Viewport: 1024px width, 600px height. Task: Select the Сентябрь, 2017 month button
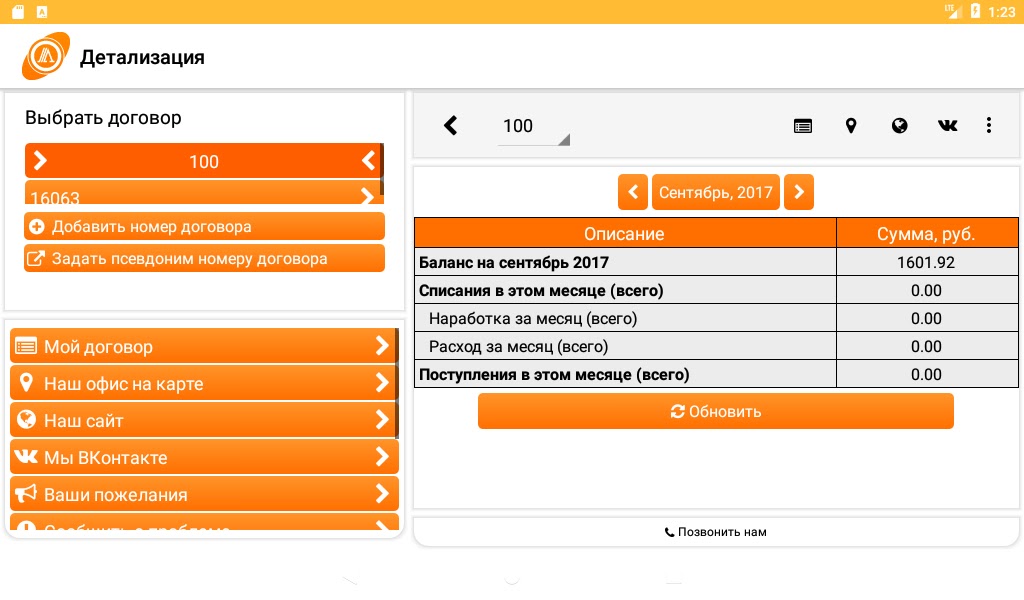click(x=715, y=192)
